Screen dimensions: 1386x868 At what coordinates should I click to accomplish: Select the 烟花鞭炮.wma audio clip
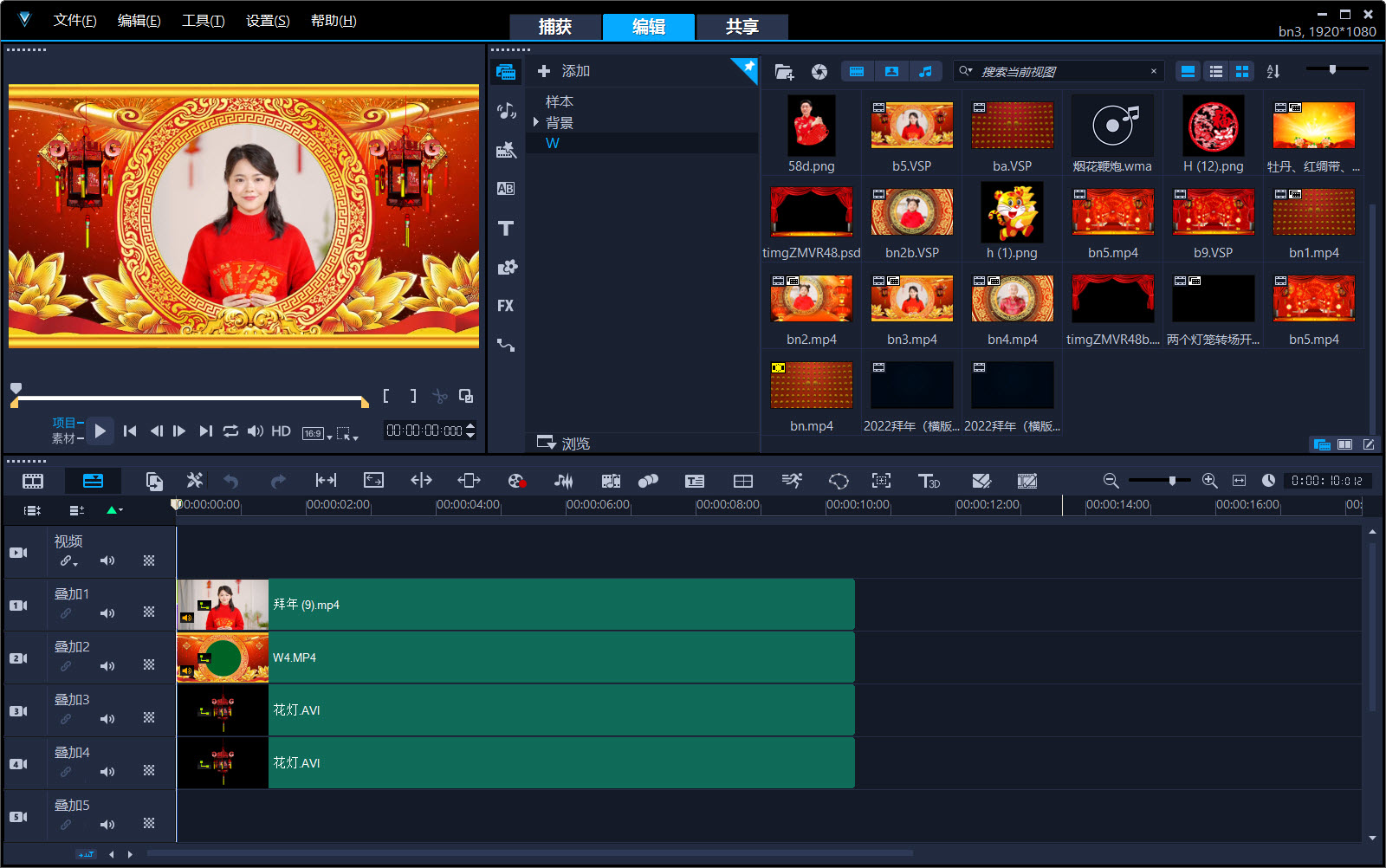tap(1112, 126)
